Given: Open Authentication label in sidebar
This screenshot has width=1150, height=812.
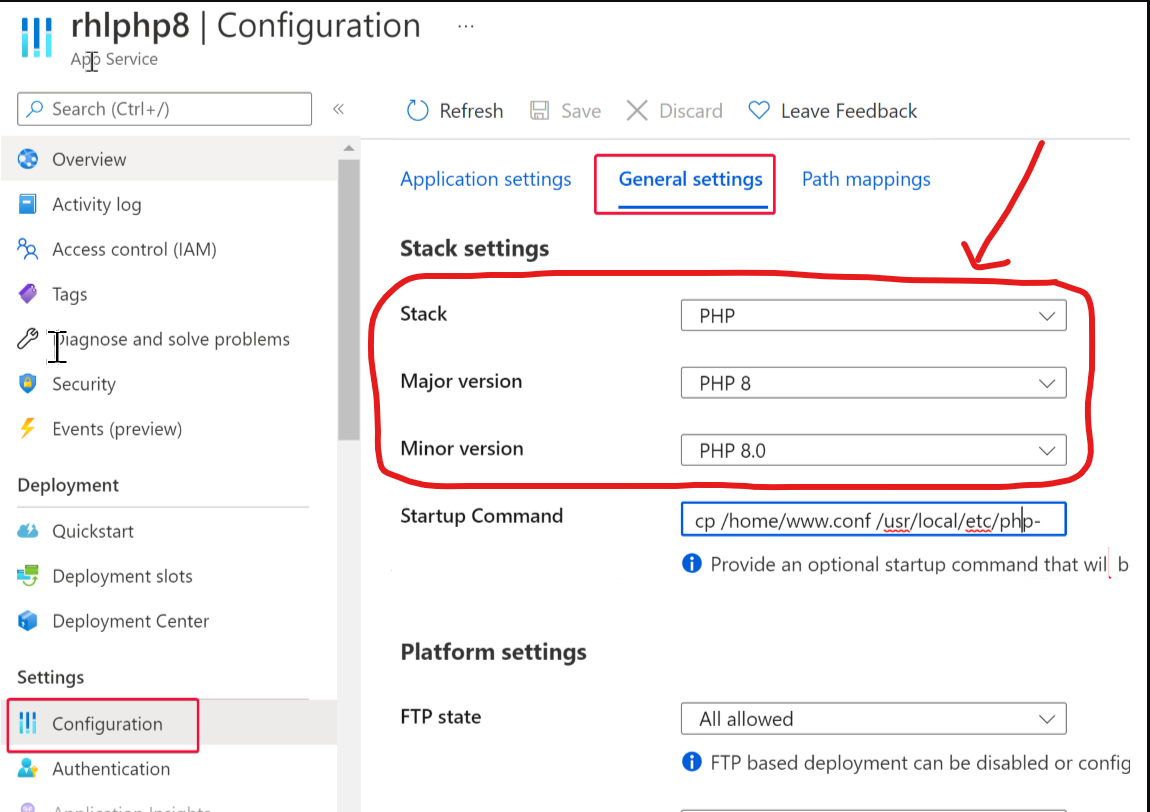Looking at the screenshot, I should coord(111,769).
